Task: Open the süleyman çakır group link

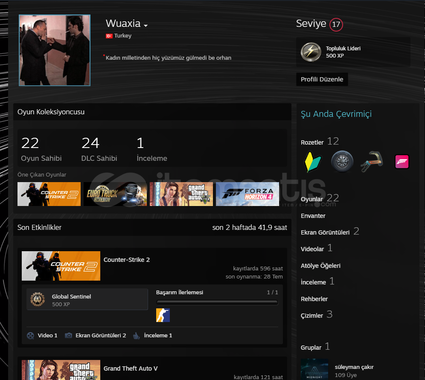Action: tap(354, 367)
